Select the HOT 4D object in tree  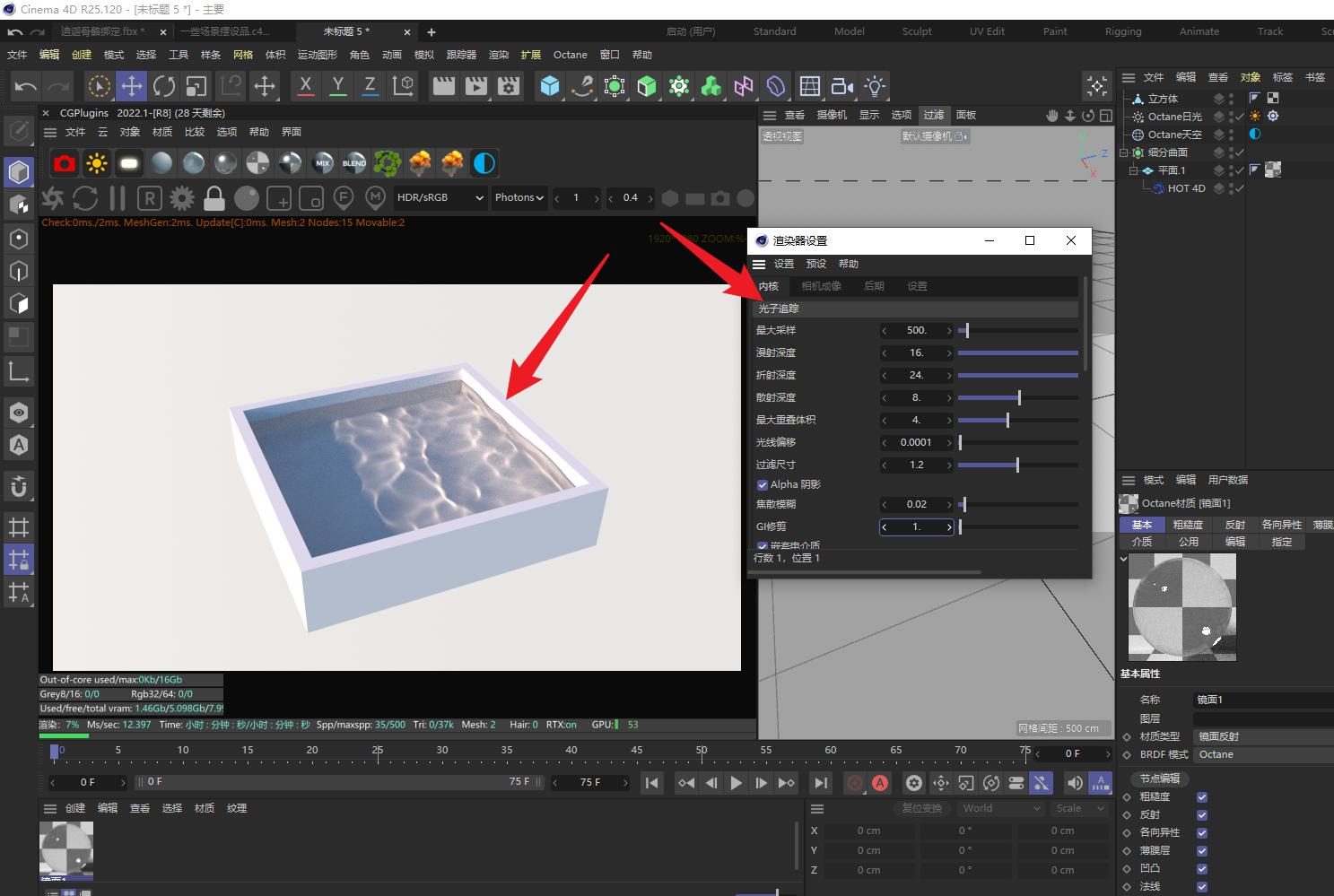tap(1186, 188)
